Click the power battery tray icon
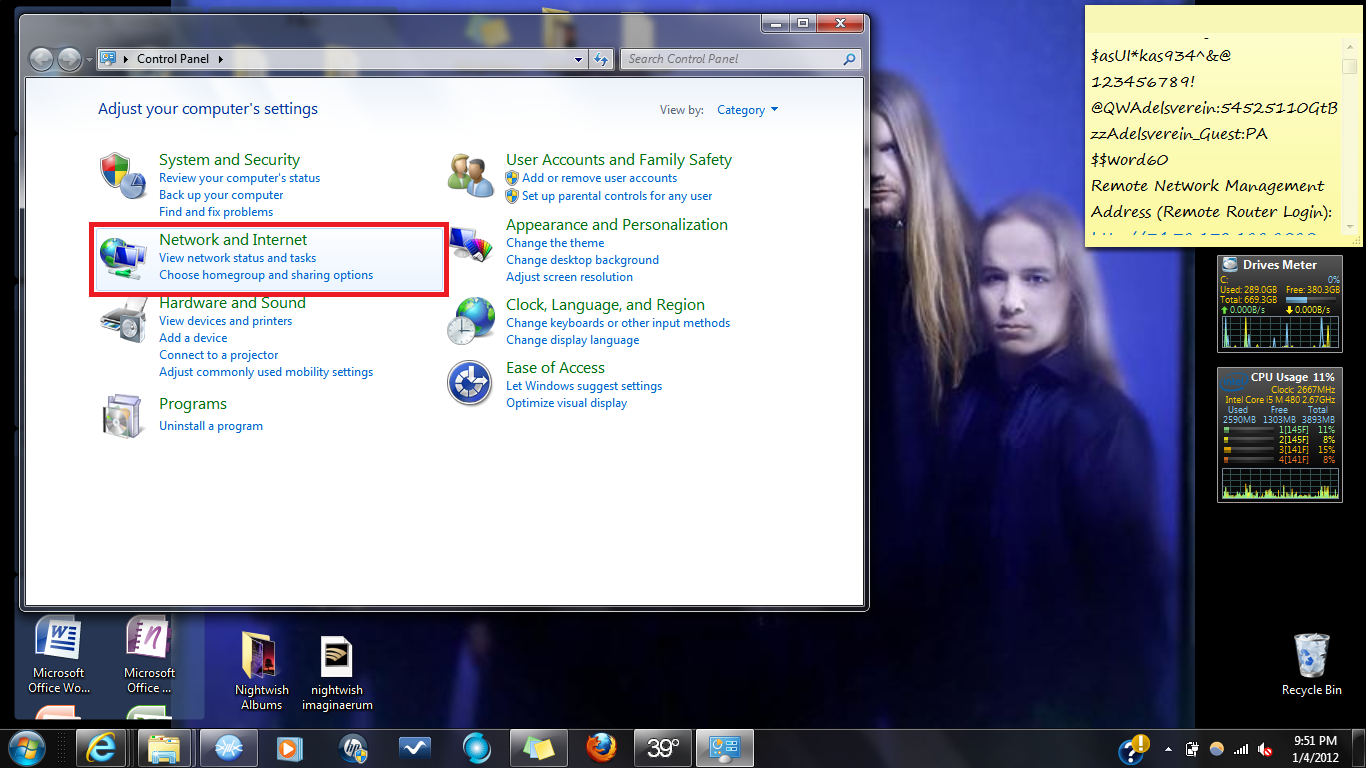The width and height of the screenshot is (1366, 768). (1192, 749)
